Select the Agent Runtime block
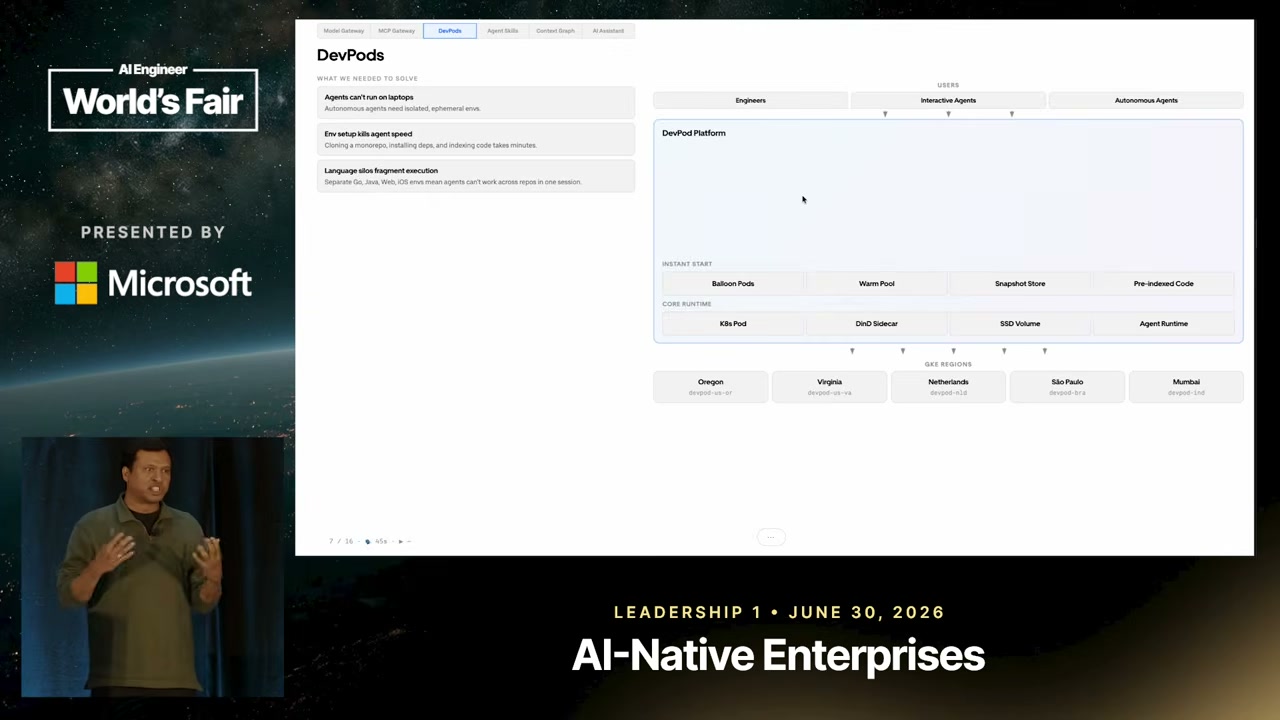Image resolution: width=1280 pixels, height=720 pixels. [1164, 324]
